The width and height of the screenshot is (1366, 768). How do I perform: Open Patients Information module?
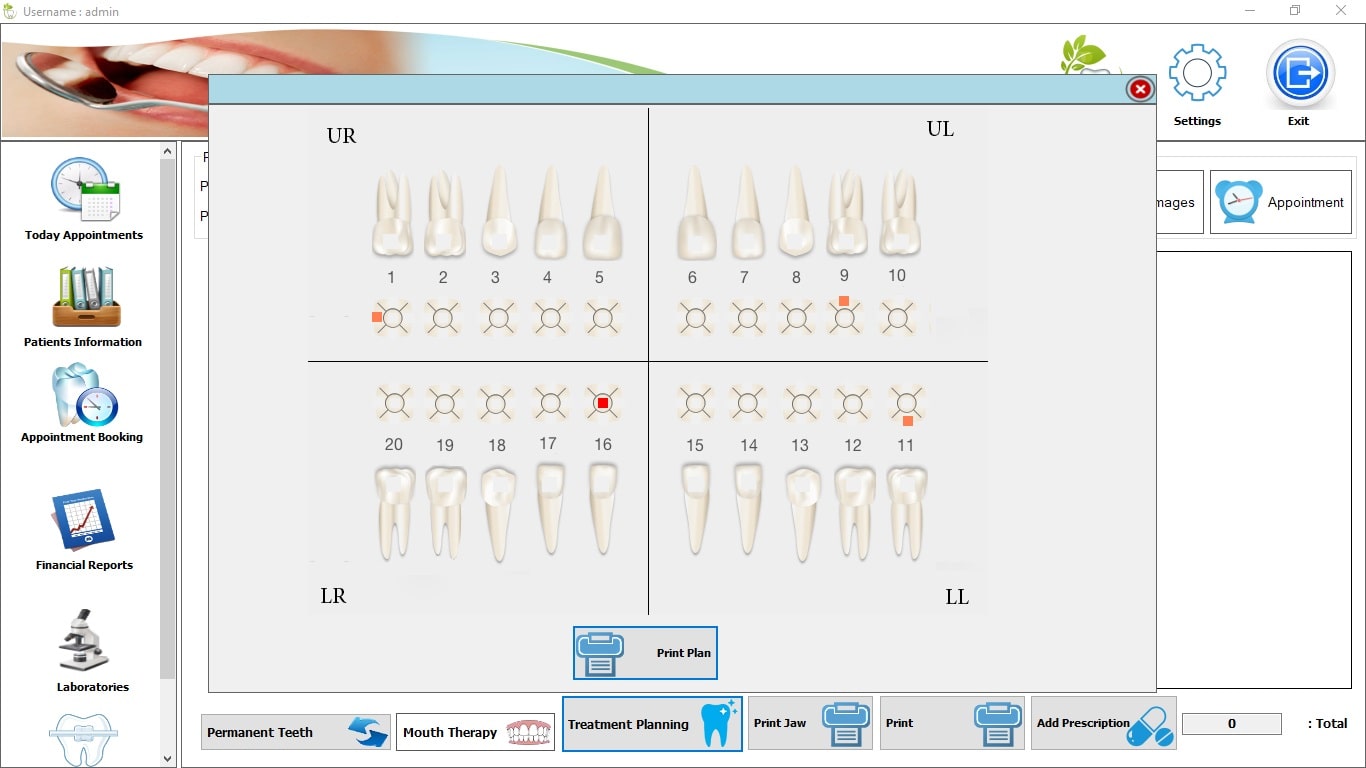(84, 307)
